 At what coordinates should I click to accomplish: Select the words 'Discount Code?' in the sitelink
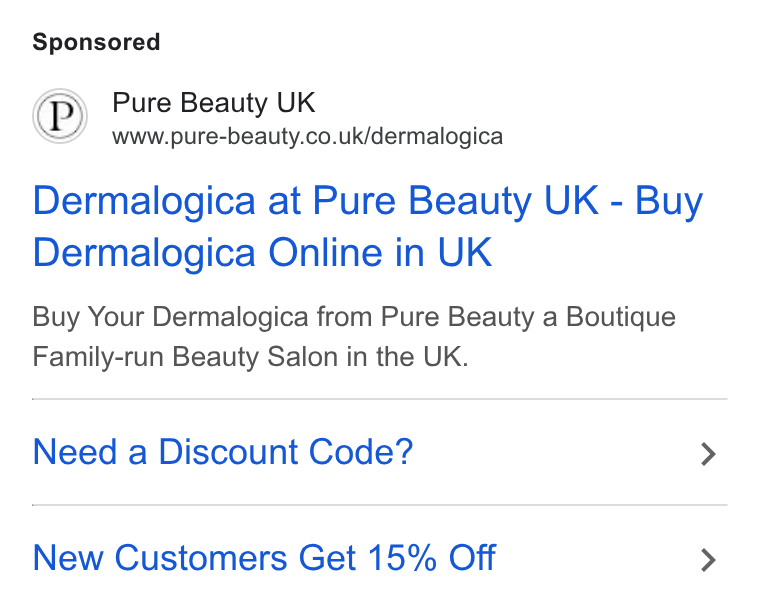(285, 452)
